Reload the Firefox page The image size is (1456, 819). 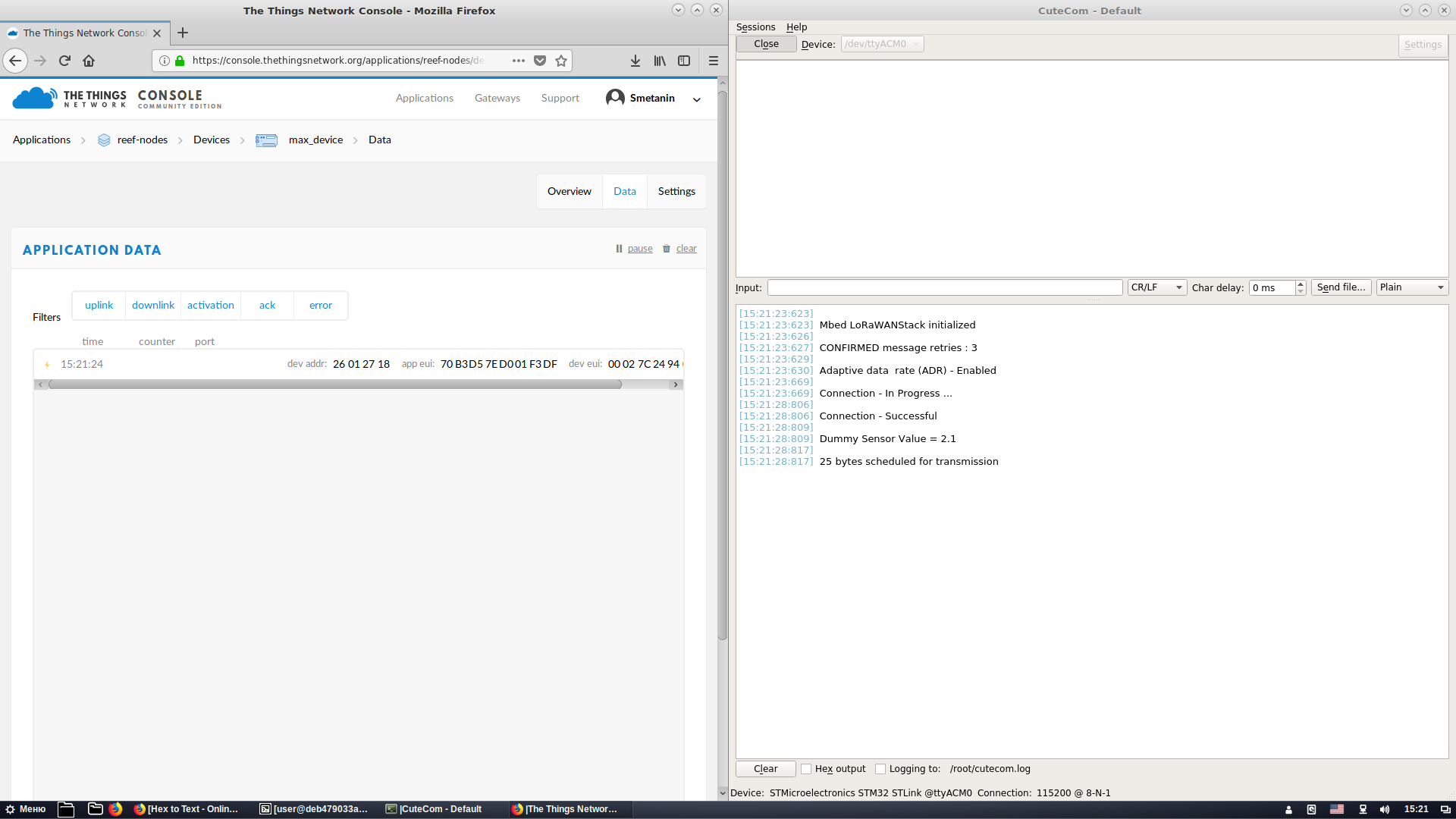[x=64, y=61]
